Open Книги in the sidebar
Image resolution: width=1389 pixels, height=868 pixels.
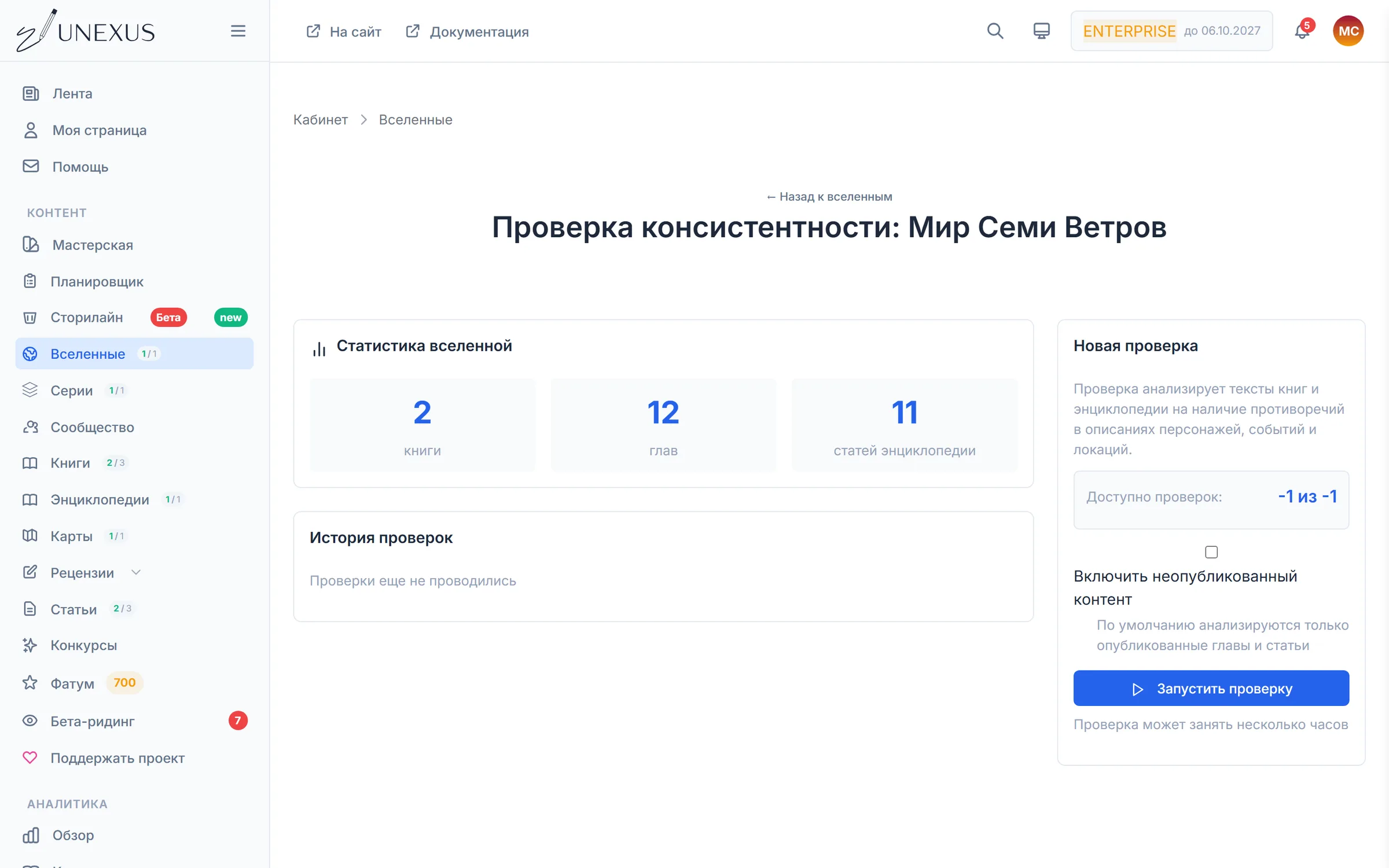point(134,463)
